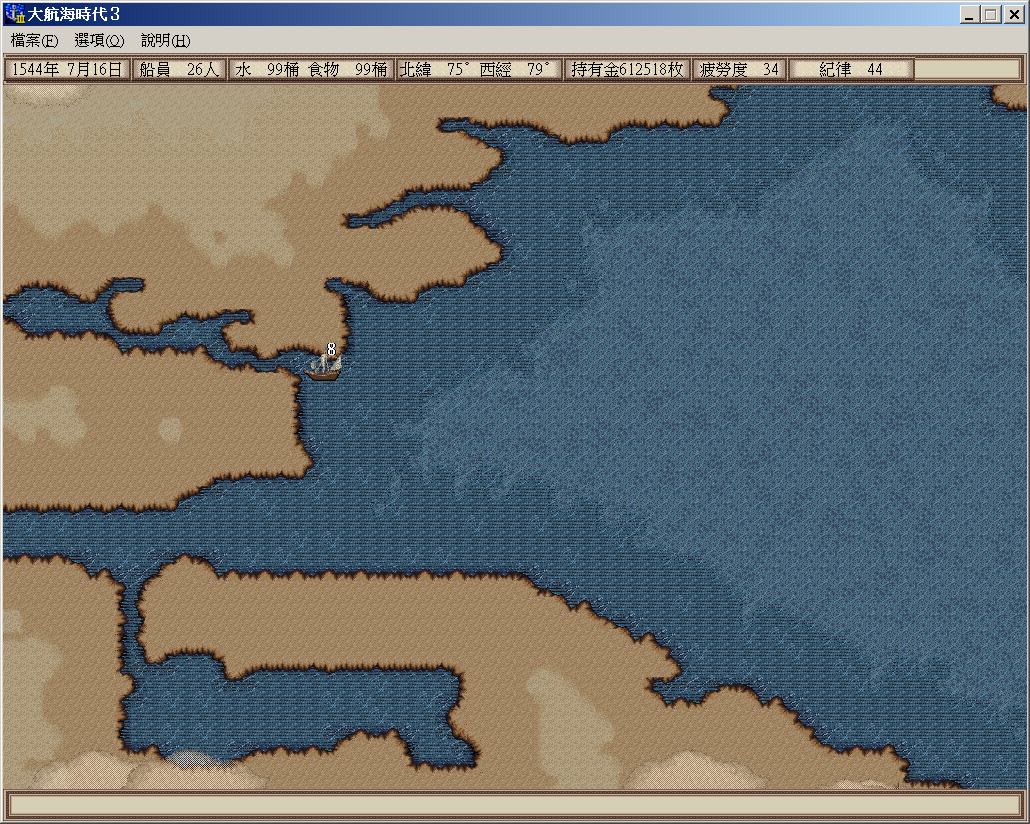Viewport: 1030px width, 824px height.
Task: Click the number 8 marker above the ship
Action: (x=331, y=349)
